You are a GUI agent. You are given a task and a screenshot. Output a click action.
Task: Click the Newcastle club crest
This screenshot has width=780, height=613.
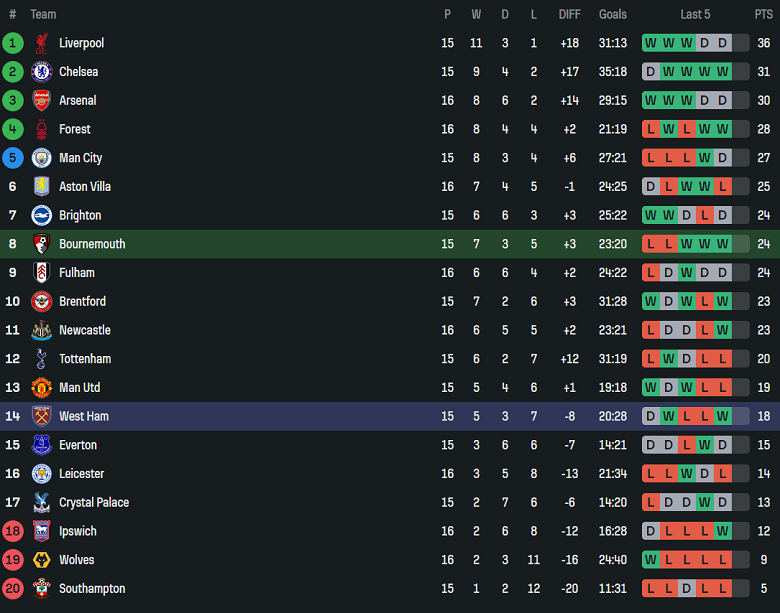pos(41,330)
